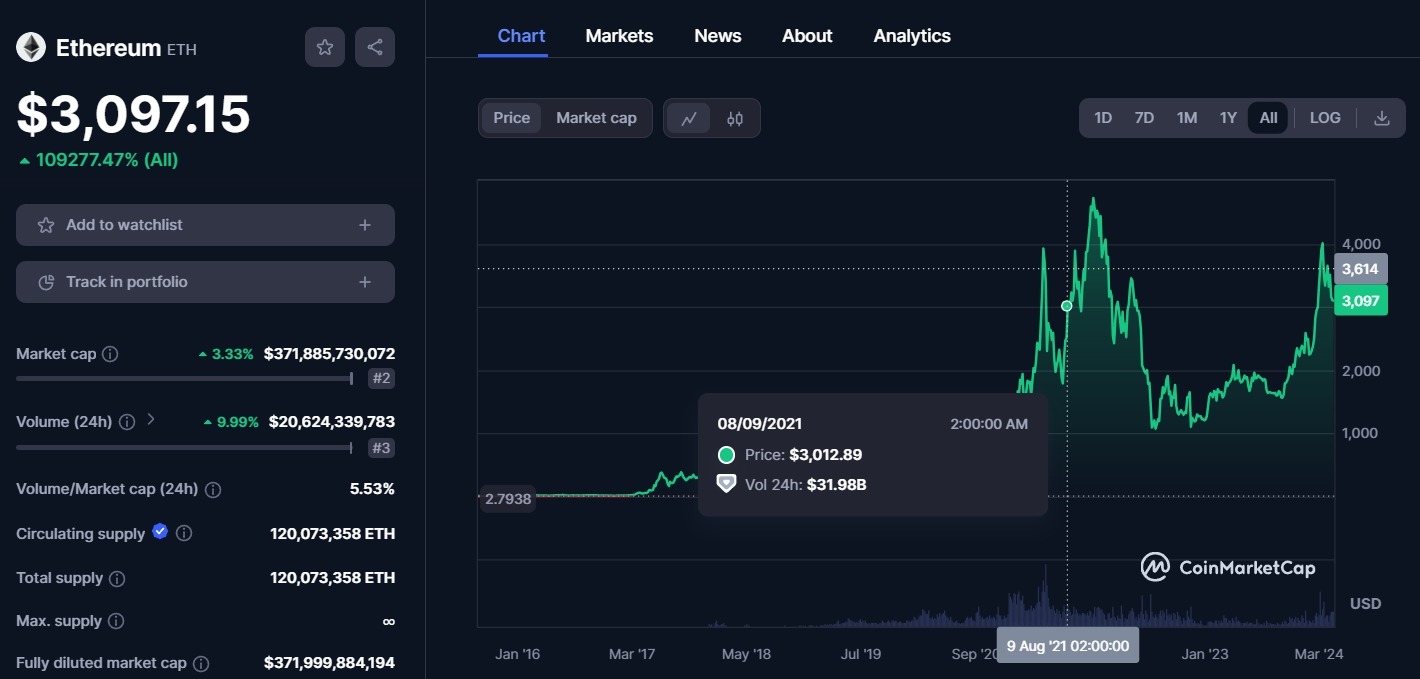
Task: Download the chart data
Action: click(x=1382, y=118)
